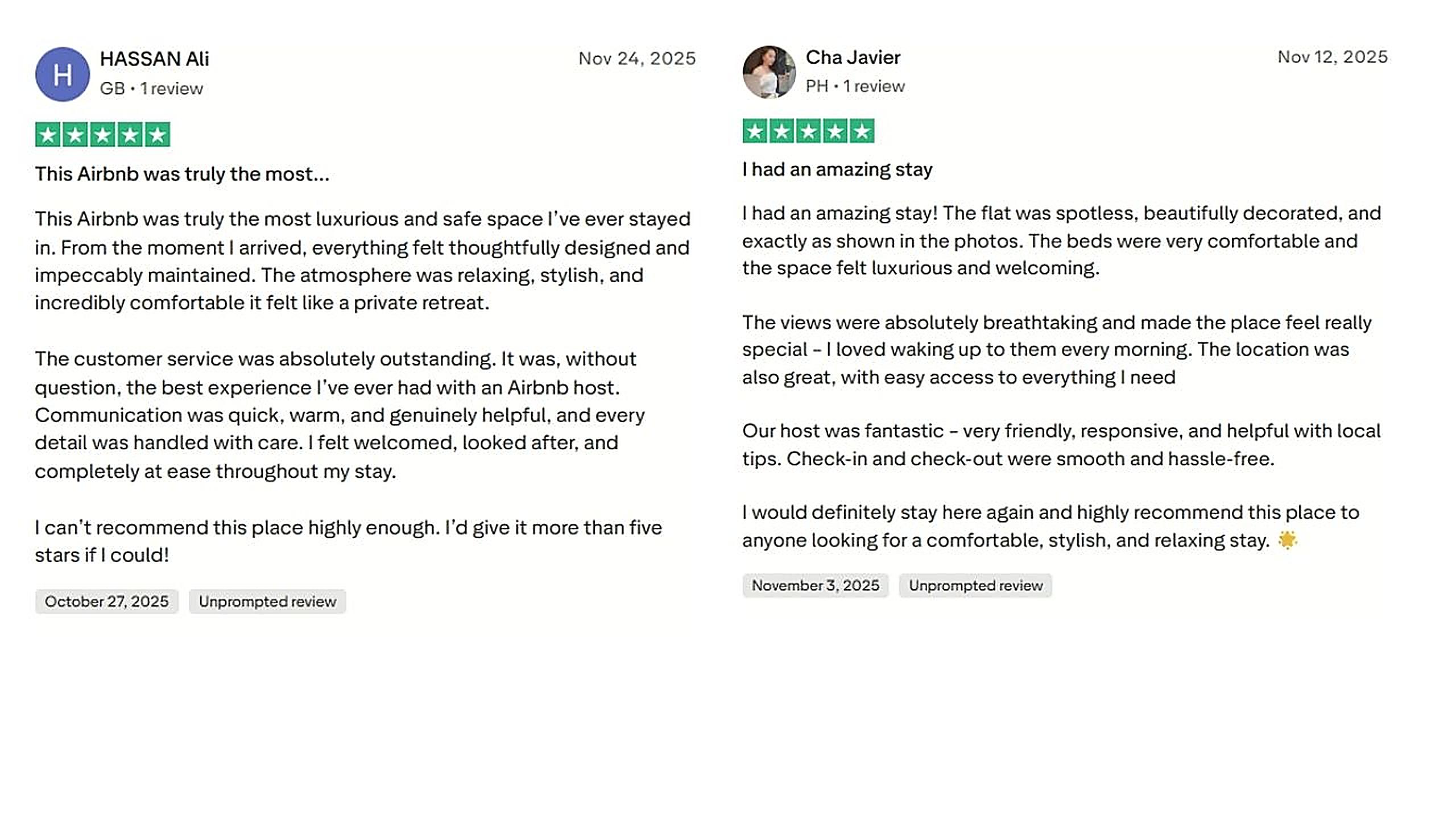The width and height of the screenshot is (1456, 819).
Task: Click the 'This Airbnb was truly the most...' title
Action: coord(182,174)
